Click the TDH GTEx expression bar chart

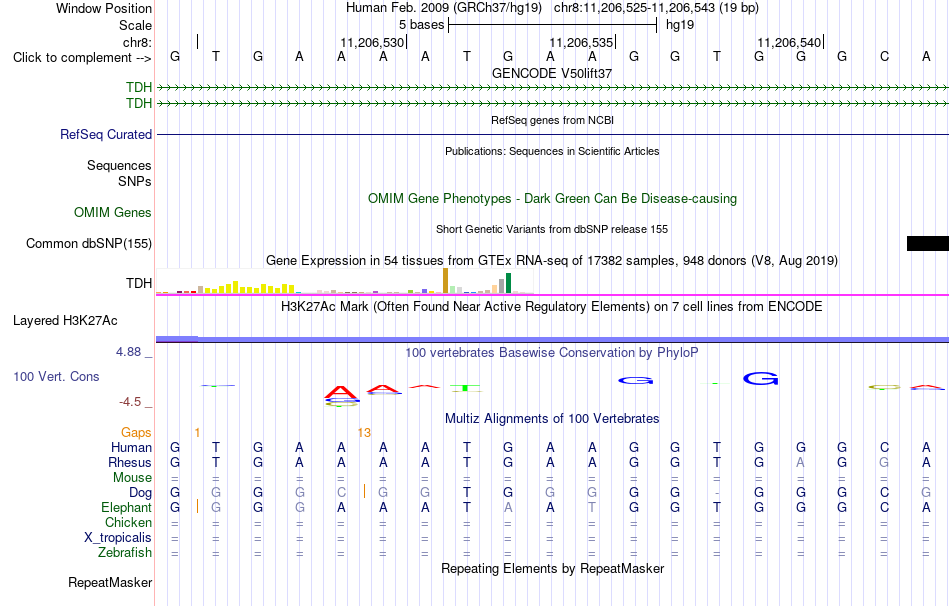click(x=345, y=281)
